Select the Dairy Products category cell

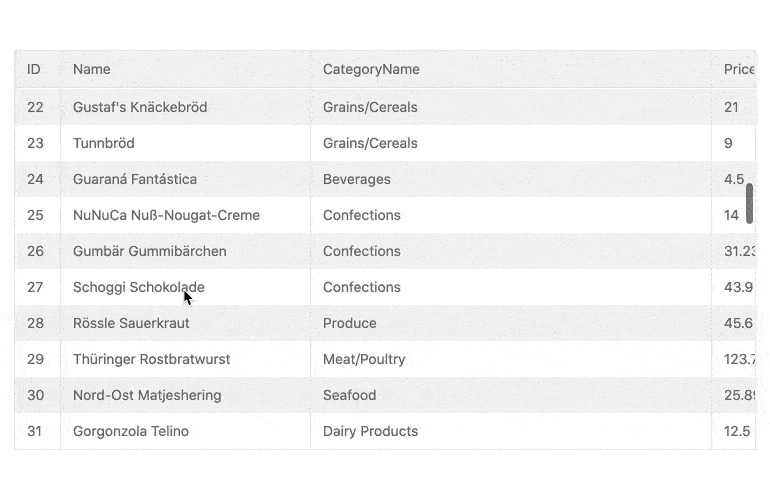click(370, 431)
